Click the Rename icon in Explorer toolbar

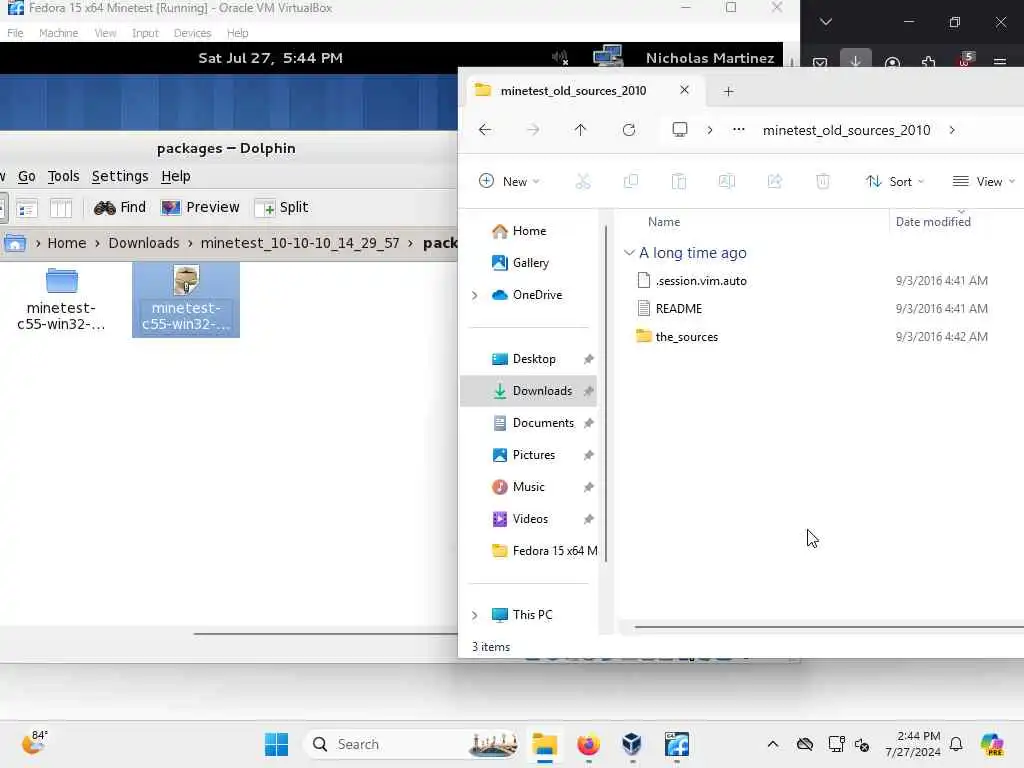pyautogui.click(x=727, y=182)
